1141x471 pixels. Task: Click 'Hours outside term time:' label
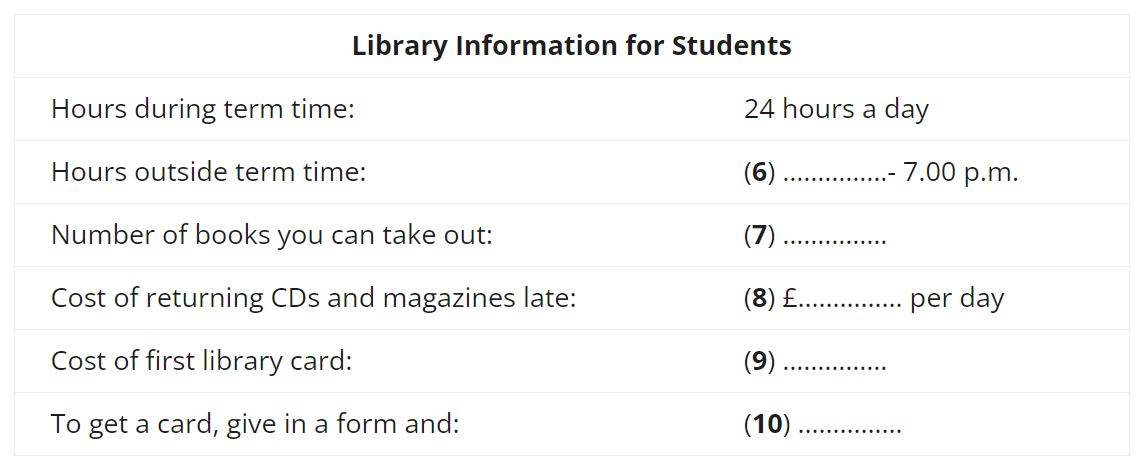(208, 173)
